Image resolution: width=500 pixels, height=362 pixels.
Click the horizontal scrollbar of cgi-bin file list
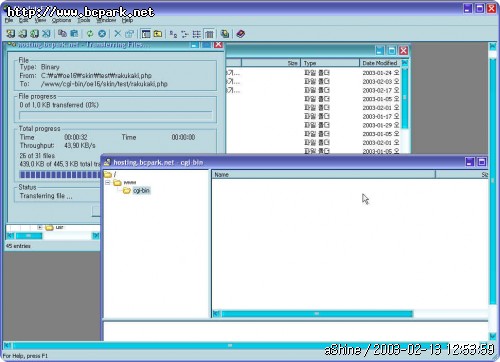pyautogui.click(x=317, y=314)
